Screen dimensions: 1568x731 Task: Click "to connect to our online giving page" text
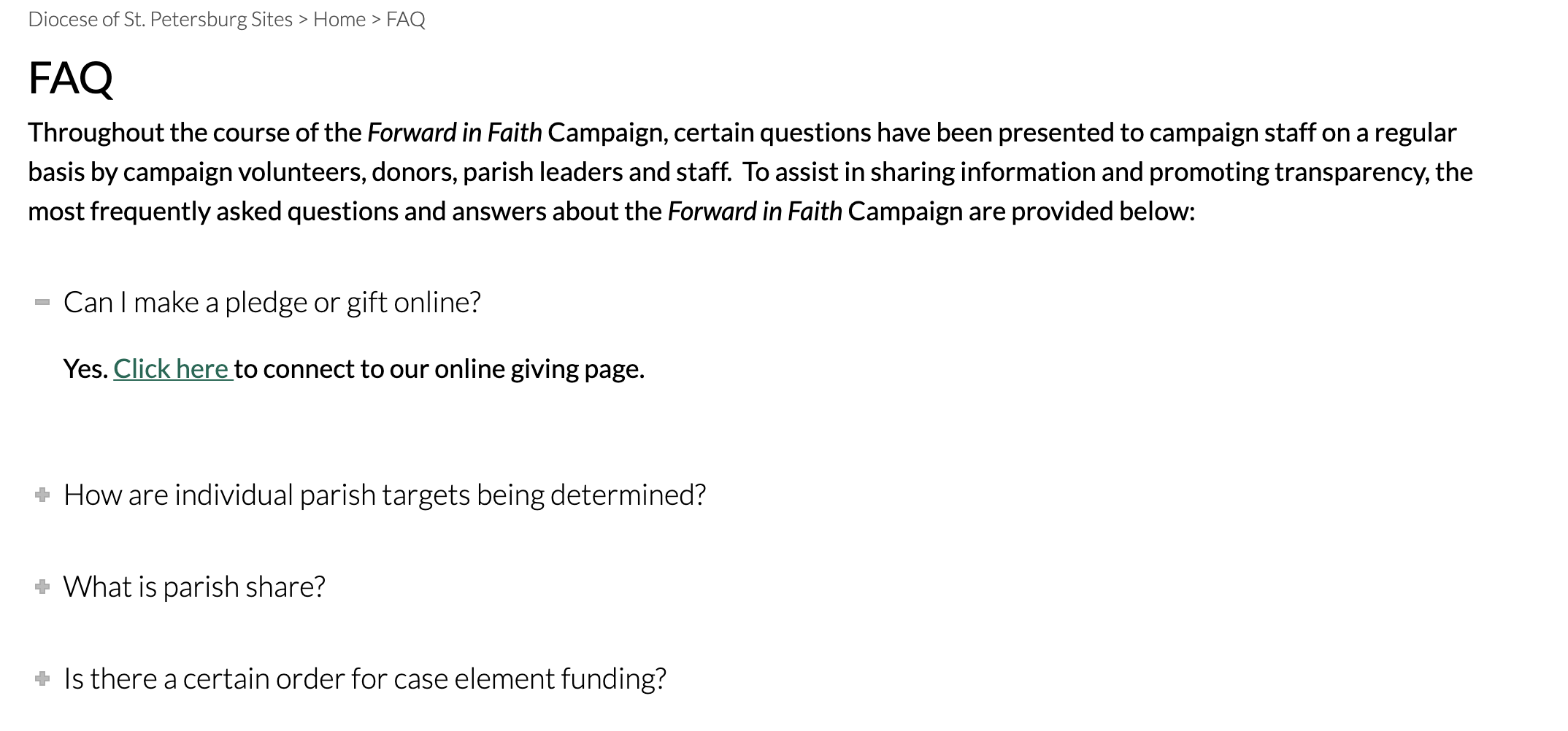(439, 369)
